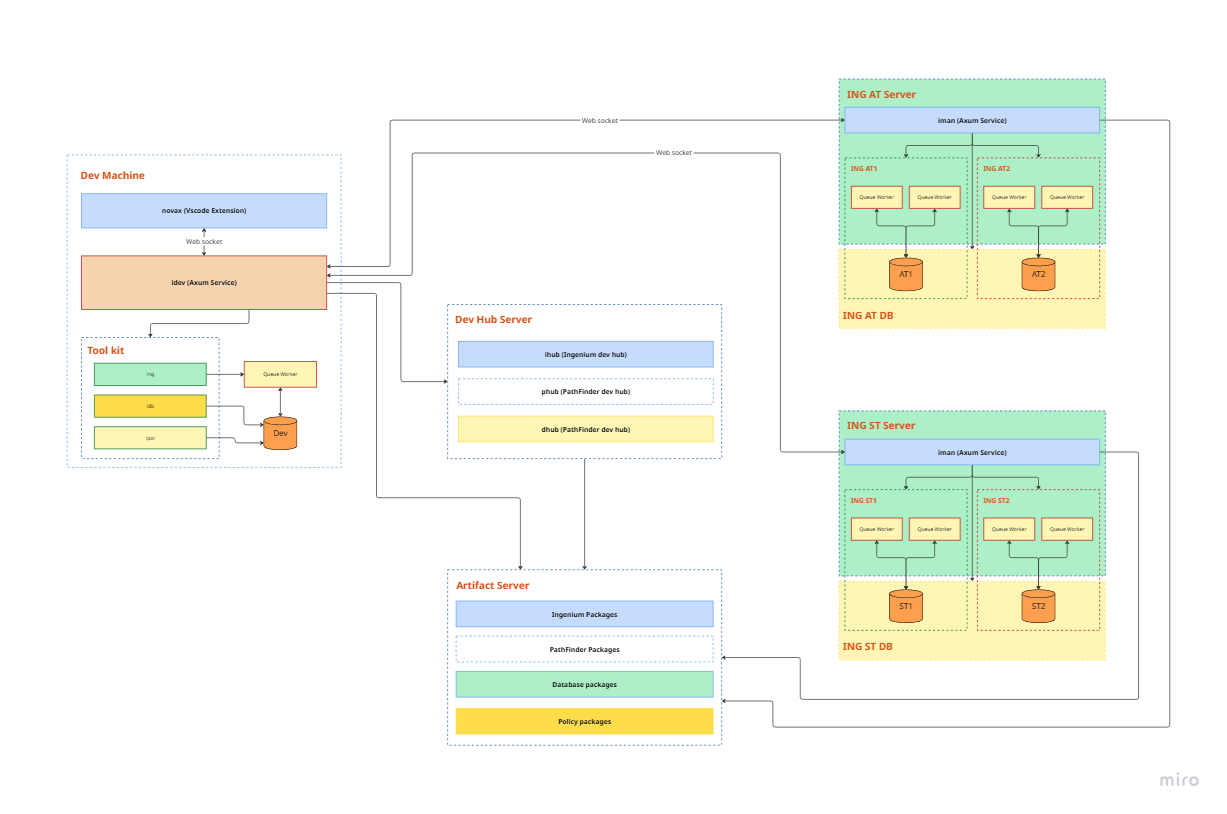Select the PathFinder Packages dashed shape
This screenshot has height=814, width=1227.
(585, 649)
